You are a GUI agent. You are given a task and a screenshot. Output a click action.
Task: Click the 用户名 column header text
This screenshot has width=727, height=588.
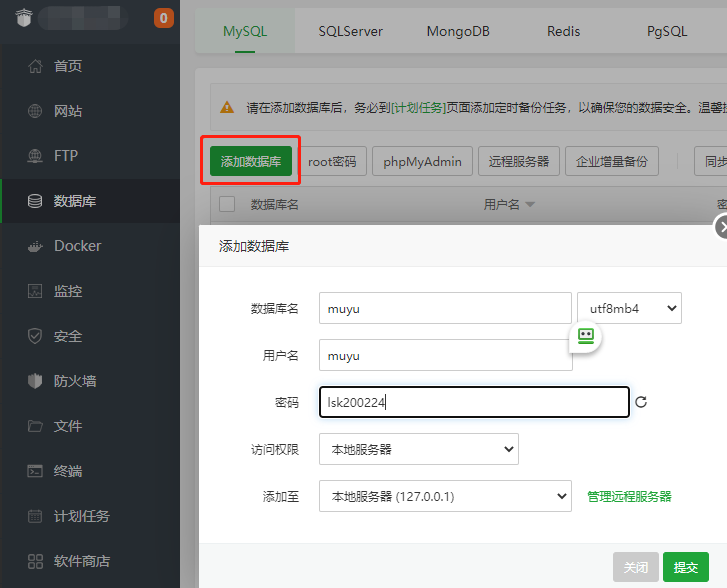click(501, 205)
